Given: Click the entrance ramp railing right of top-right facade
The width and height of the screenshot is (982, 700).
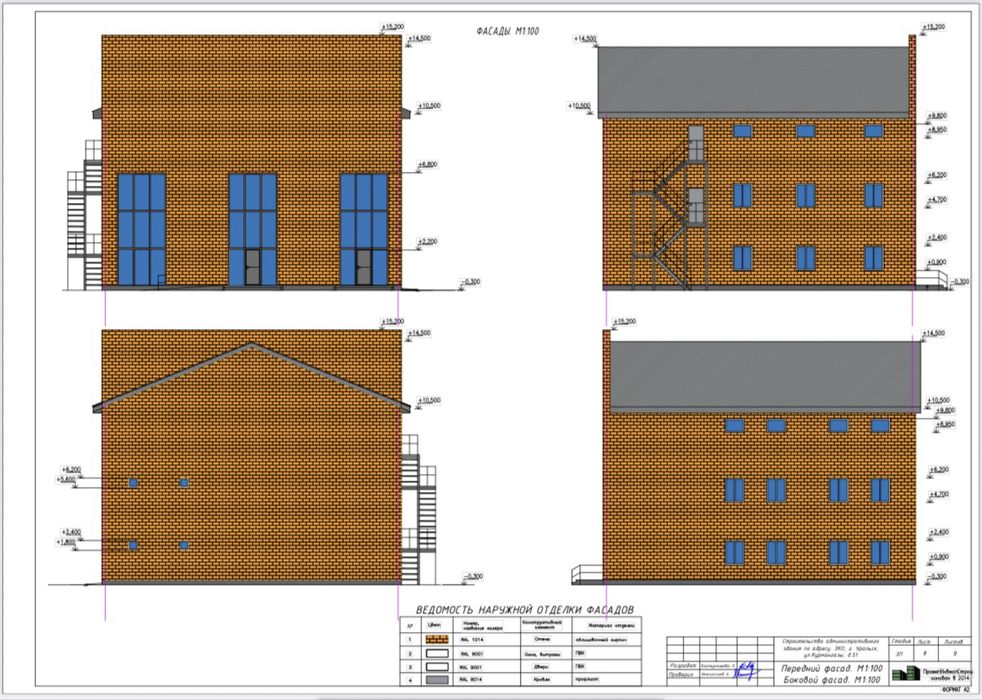Looking at the screenshot, I should point(931,277).
